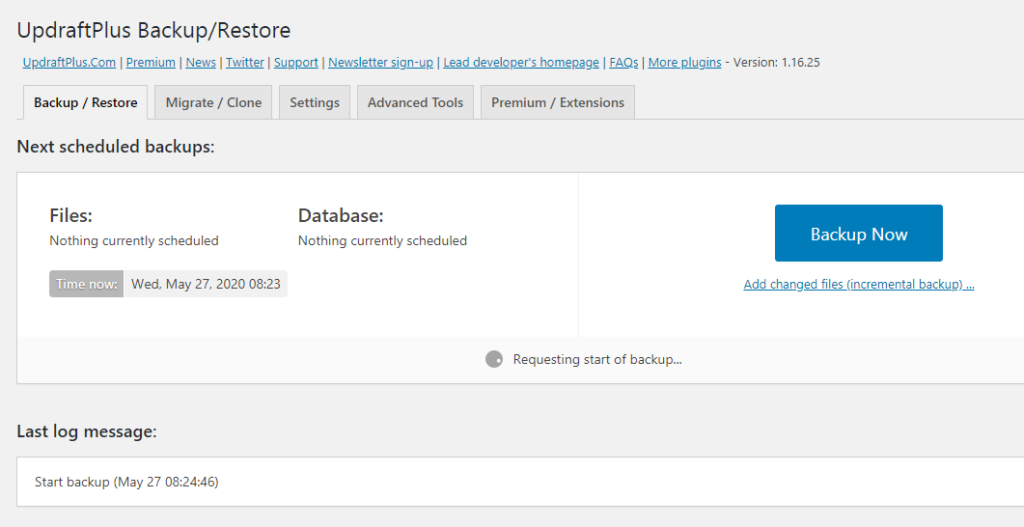Image resolution: width=1024 pixels, height=527 pixels.
Task: Click the Files: heading
Action: point(71,216)
